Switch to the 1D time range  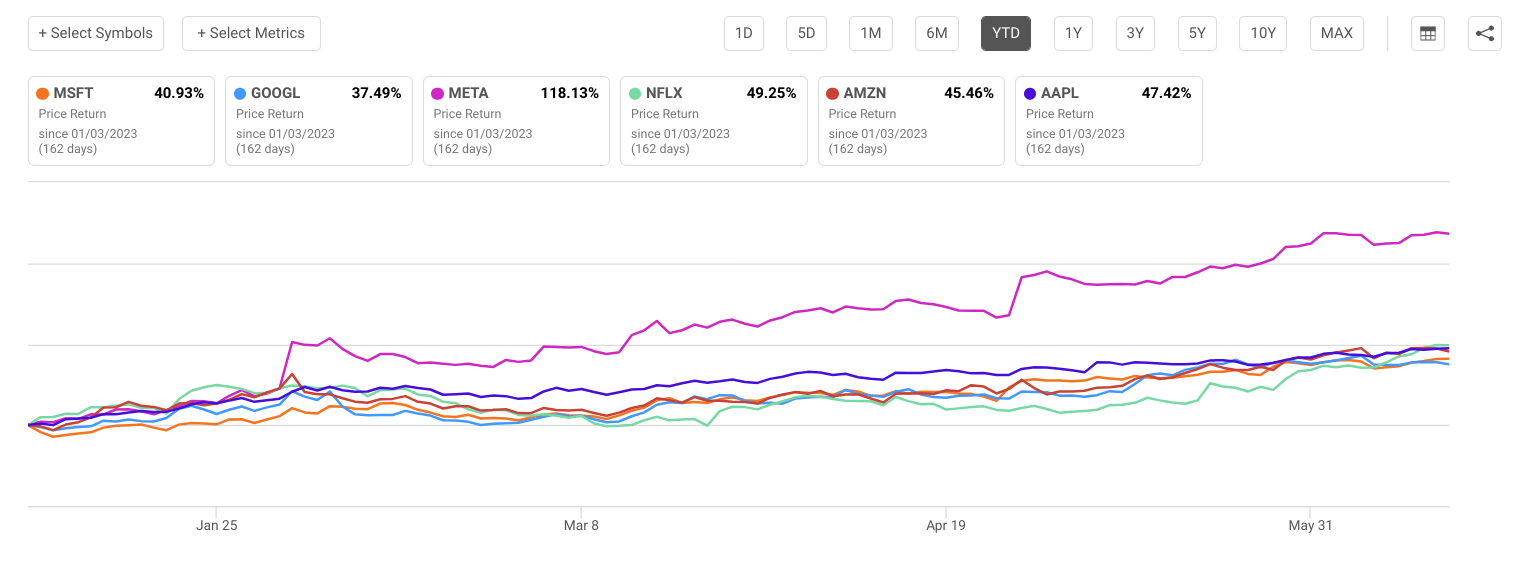pyautogui.click(x=744, y=33)
